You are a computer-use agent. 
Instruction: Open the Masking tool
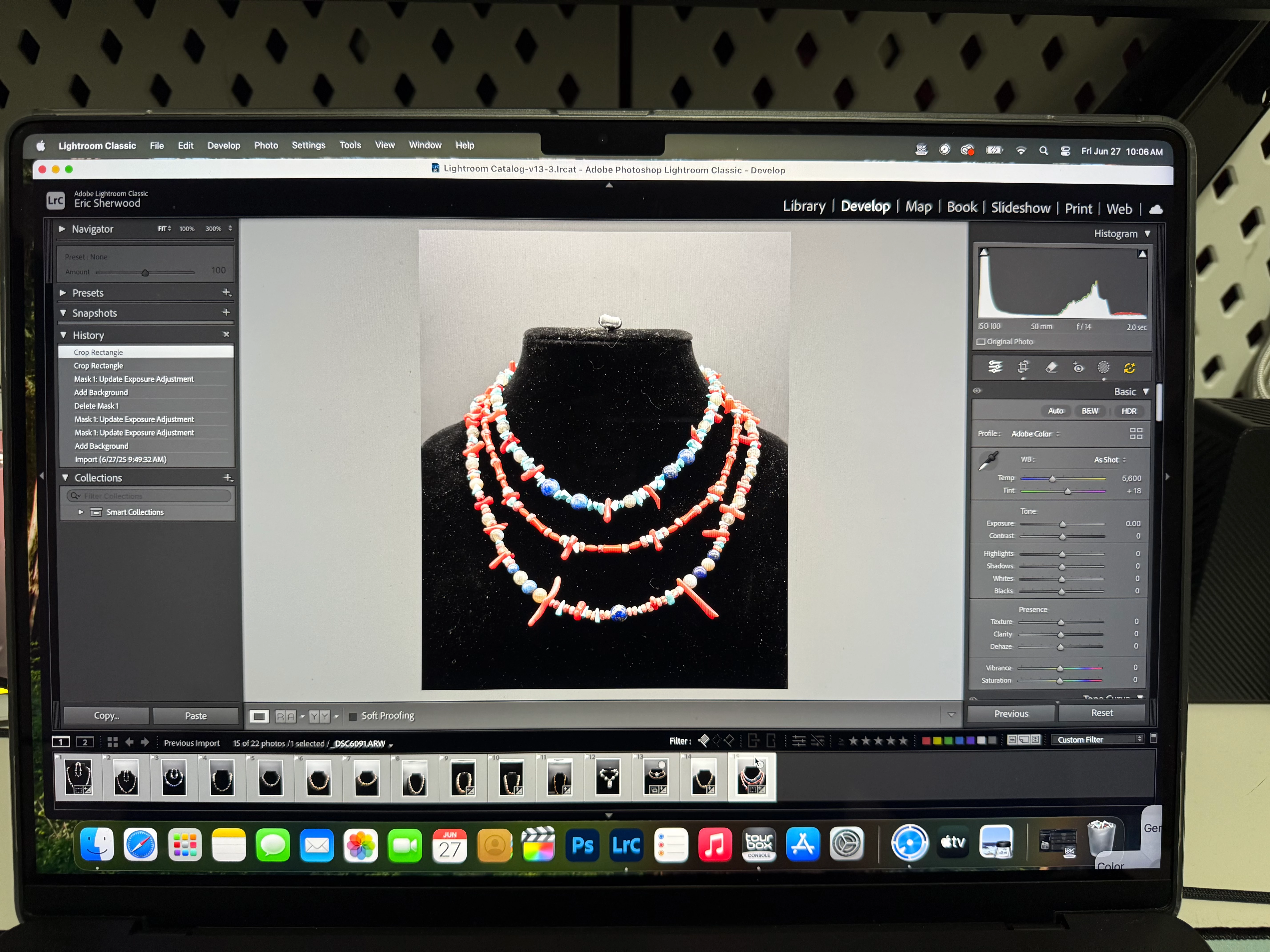(x=1103, y=368)
